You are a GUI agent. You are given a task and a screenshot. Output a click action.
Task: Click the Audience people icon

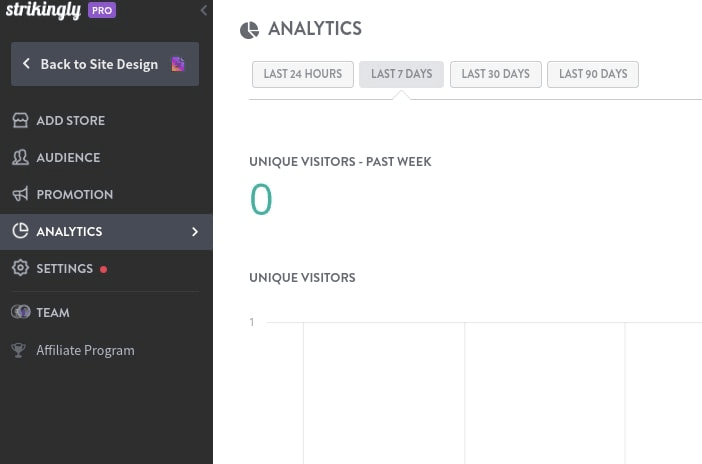[x=20, y=158]
